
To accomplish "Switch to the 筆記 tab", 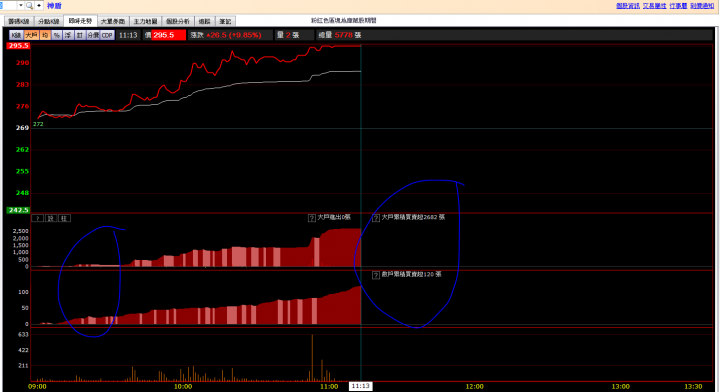I will click(225, 22).
